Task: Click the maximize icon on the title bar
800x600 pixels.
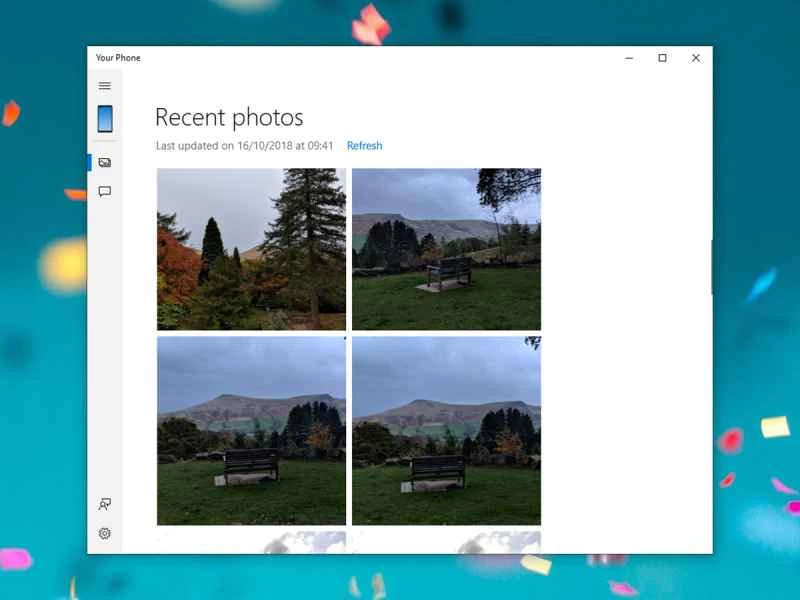Action: tap(662, 58)
